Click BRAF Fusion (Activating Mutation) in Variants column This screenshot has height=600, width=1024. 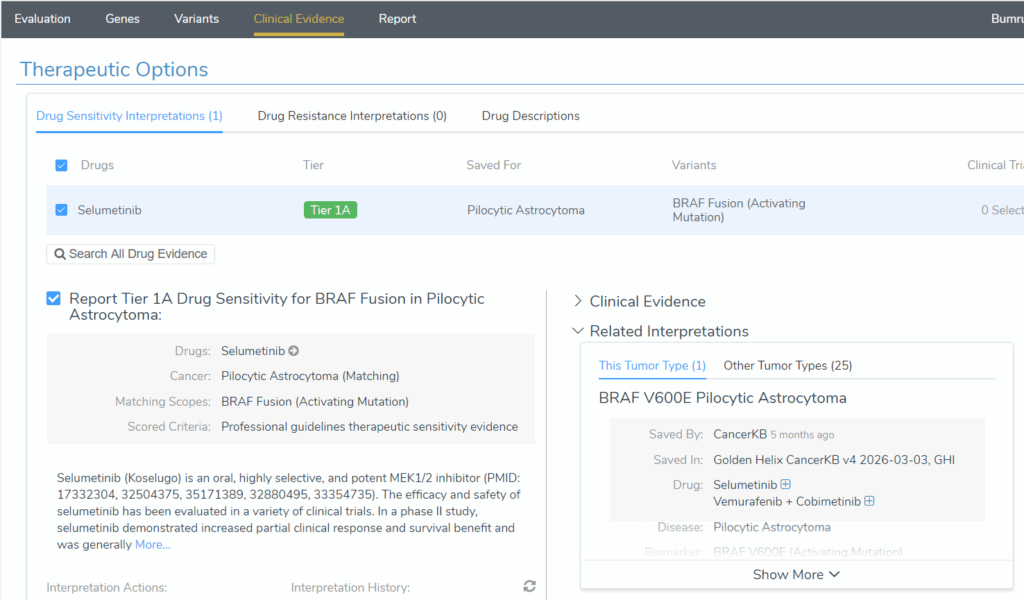739,210
